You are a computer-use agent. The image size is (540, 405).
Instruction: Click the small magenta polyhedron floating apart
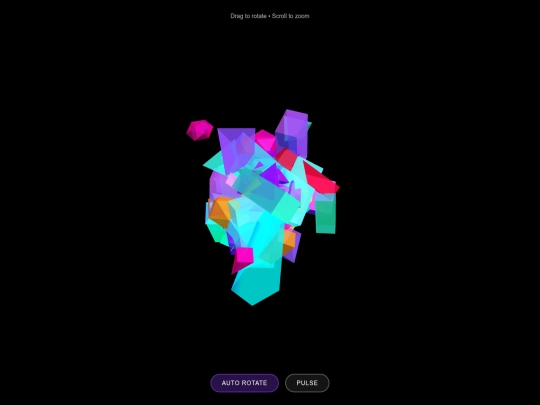point(200,130)
